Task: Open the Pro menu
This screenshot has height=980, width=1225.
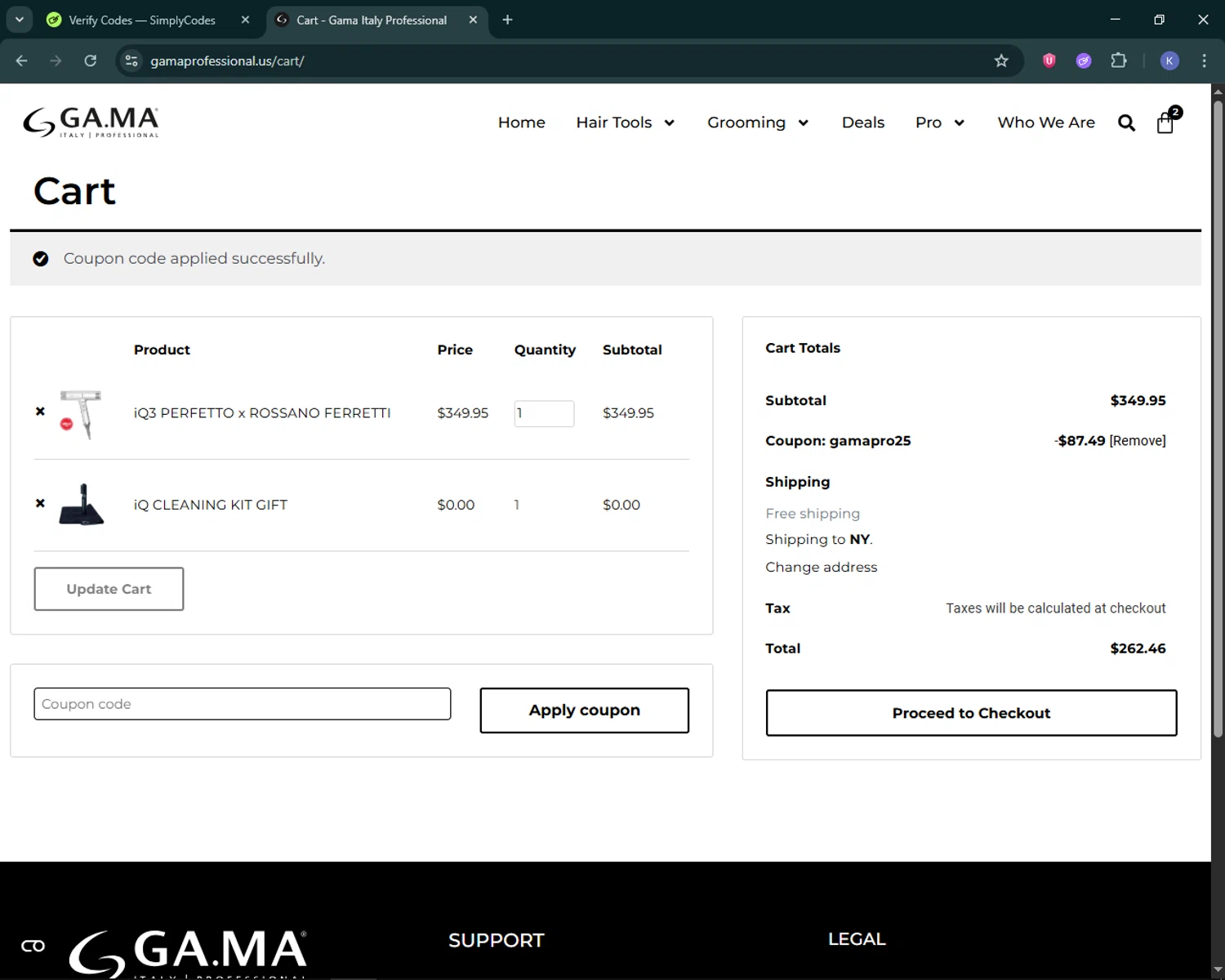Action: tap(929, 122)
